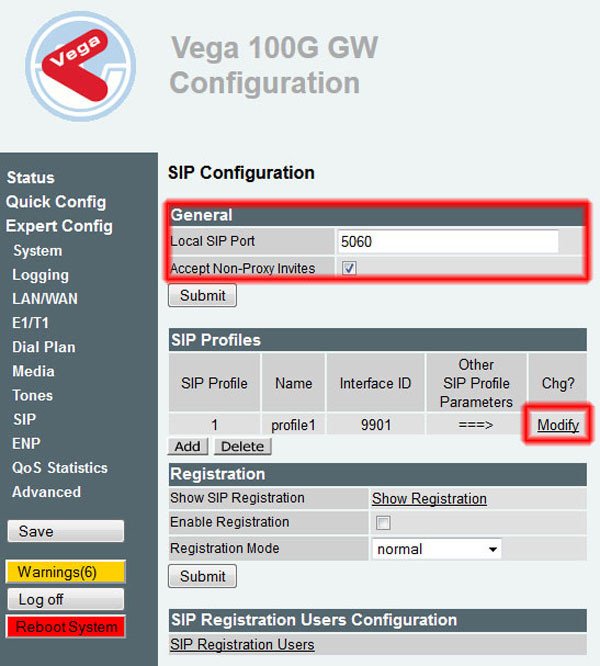Click the profile1 name cell
This screenshot has width=600, height=666.
(x=293, y=425)
